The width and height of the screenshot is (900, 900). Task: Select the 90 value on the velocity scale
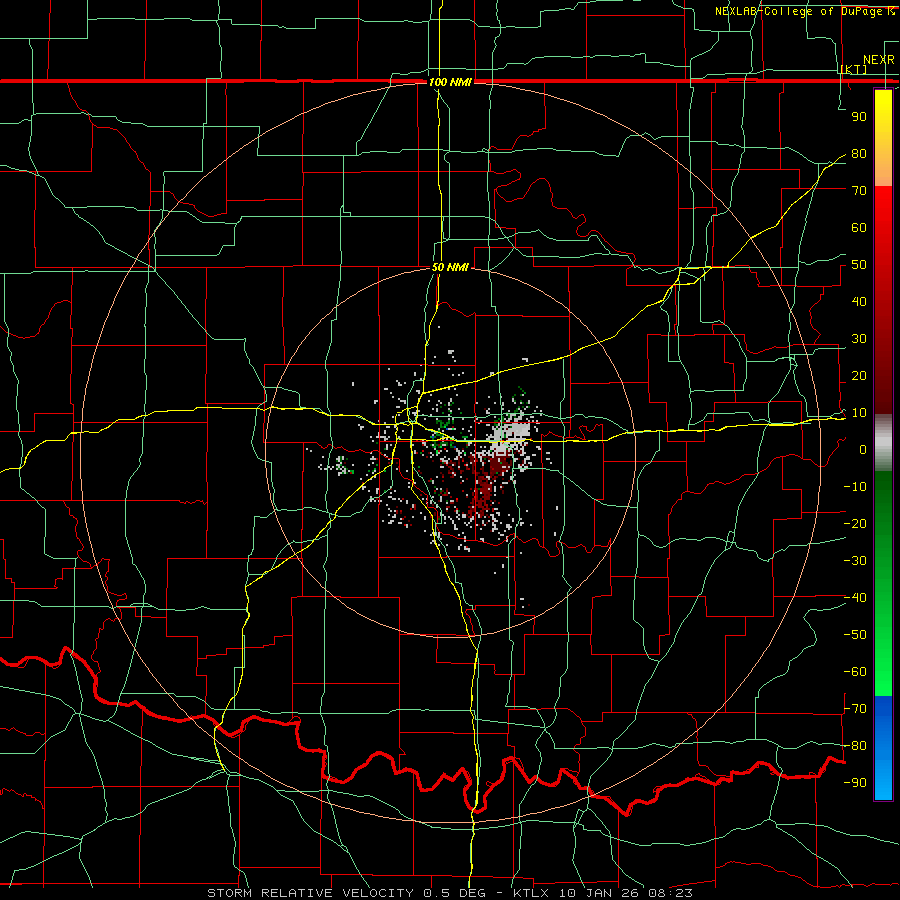859,117
